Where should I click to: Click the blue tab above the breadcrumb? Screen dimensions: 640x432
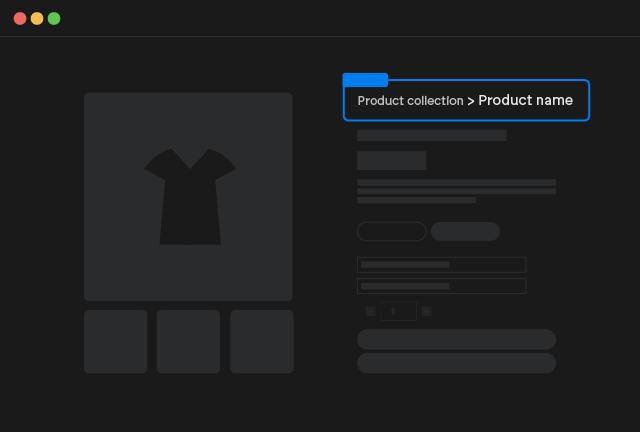tap(365, 80)
